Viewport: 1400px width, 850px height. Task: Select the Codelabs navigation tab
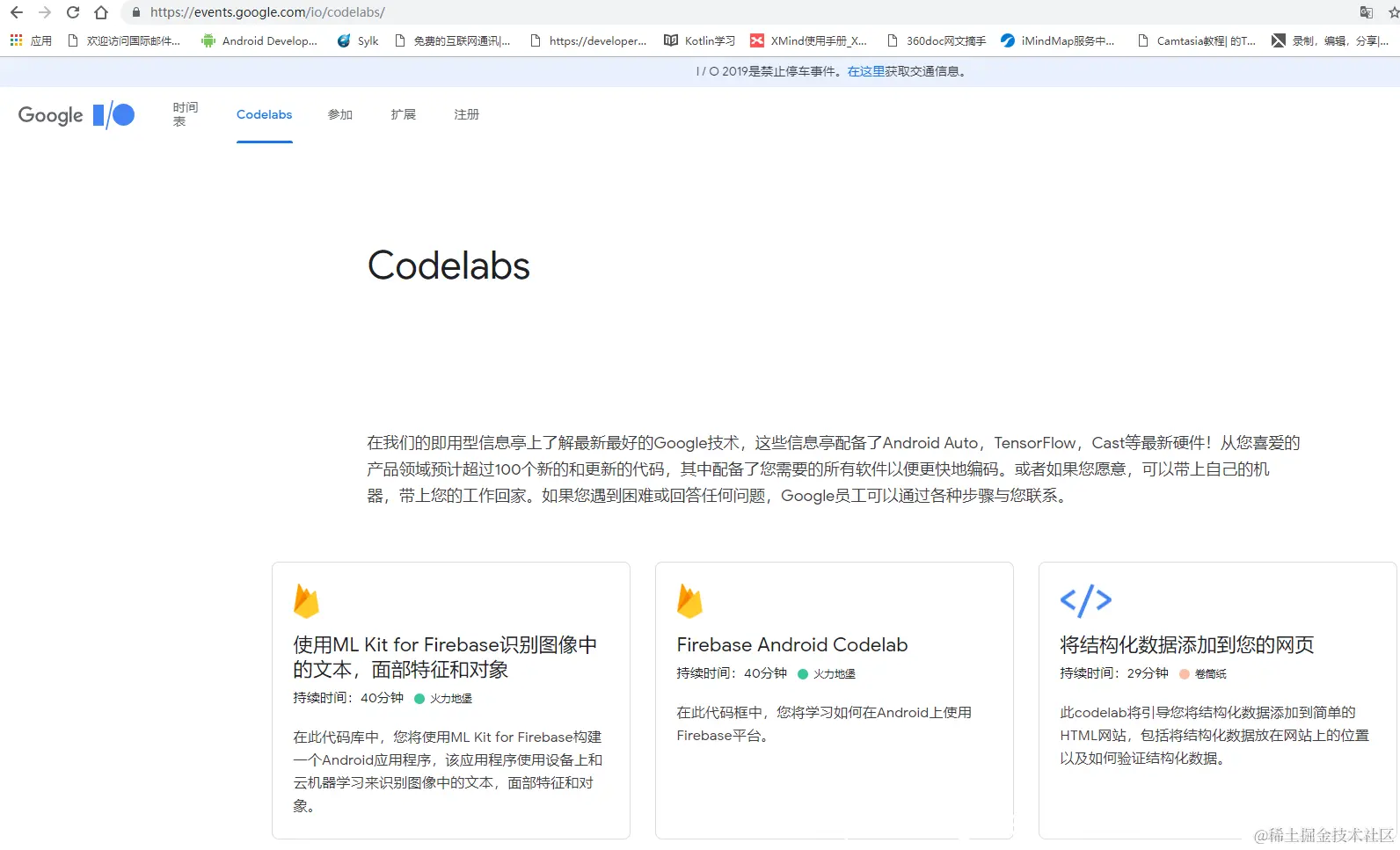(x=264, y=114)
